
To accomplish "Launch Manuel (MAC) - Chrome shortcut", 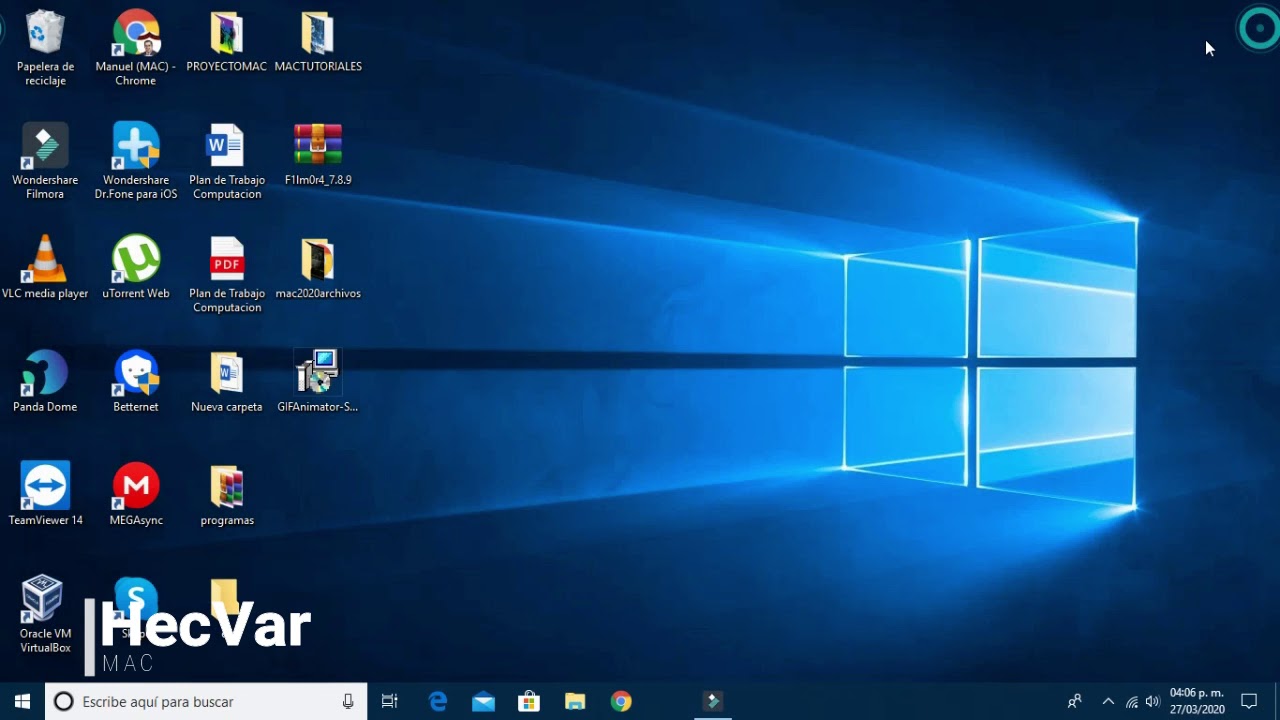I will 136,47.
